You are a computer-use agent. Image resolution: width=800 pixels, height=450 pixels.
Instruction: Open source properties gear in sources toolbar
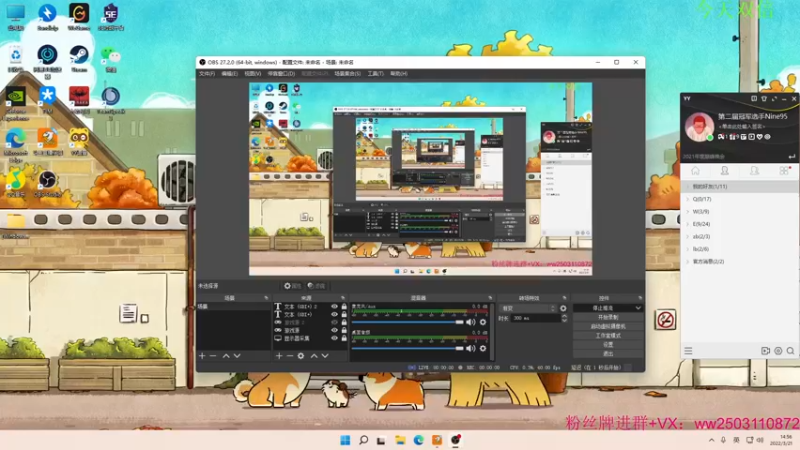click(301, 356)
